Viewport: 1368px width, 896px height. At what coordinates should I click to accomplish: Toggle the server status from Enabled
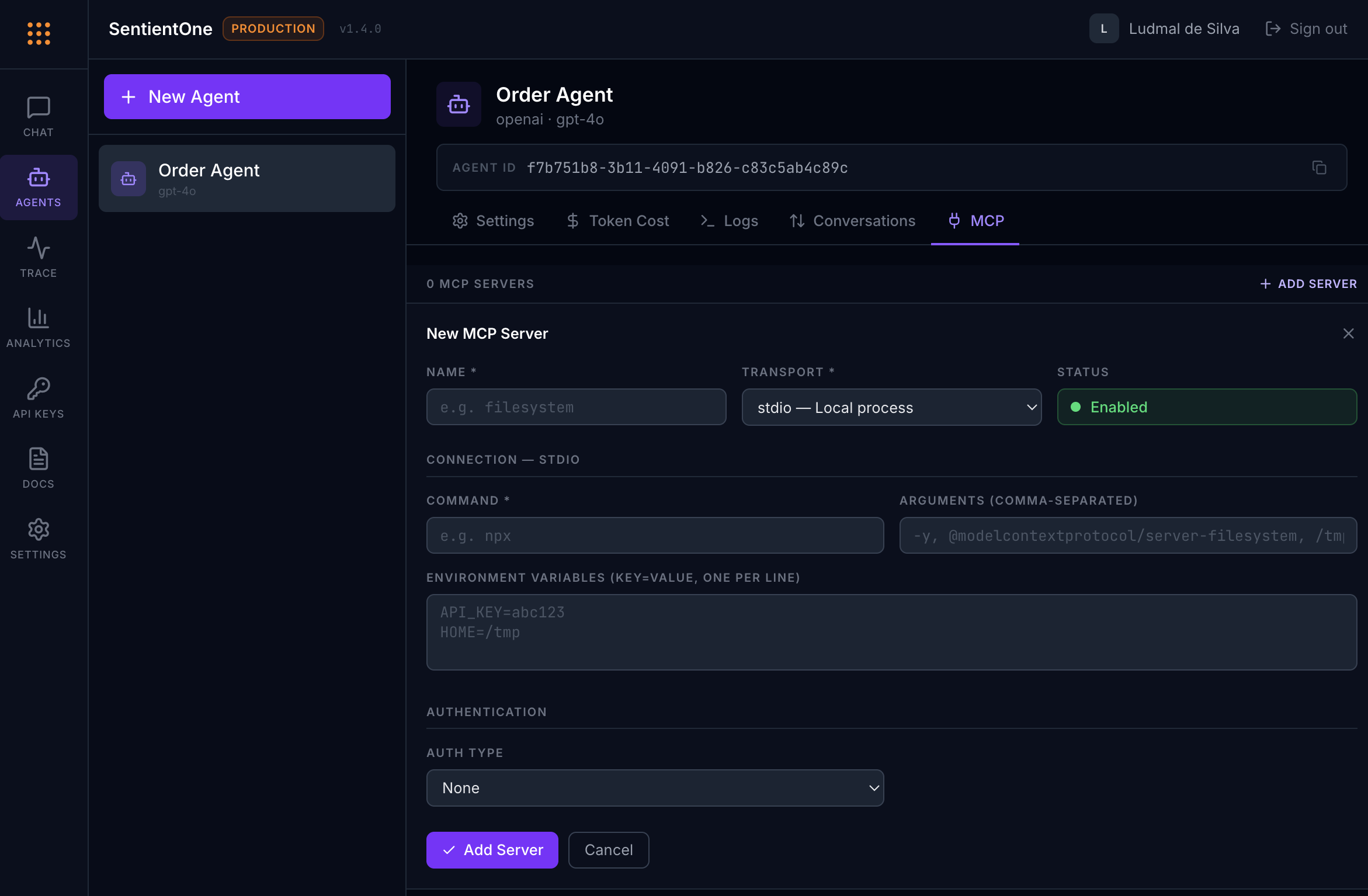click(1207, 407)
